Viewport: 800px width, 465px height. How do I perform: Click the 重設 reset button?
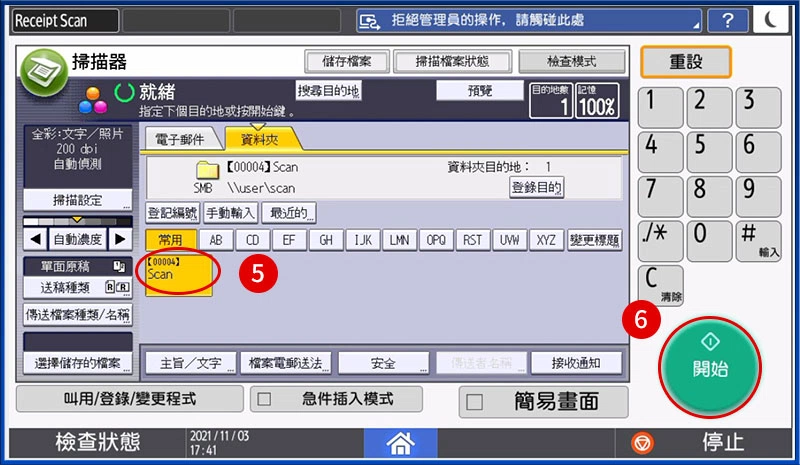tap(700, 62)
